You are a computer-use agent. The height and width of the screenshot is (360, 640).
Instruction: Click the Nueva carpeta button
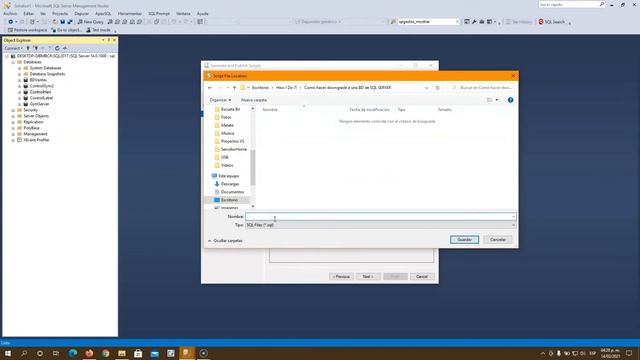coord(254,100)
